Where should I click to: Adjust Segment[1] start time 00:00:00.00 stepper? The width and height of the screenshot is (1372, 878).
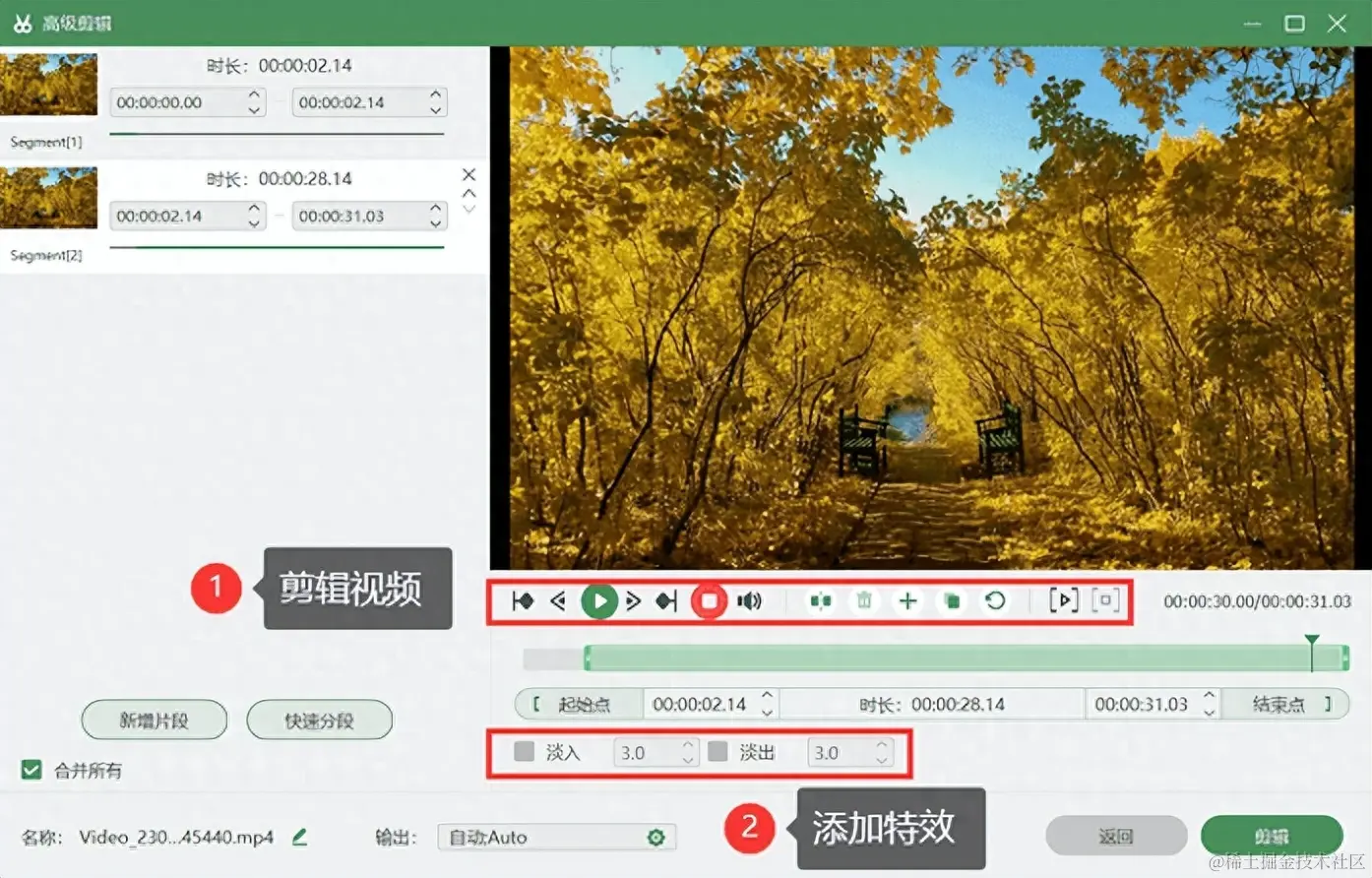(x=254, y=102)
